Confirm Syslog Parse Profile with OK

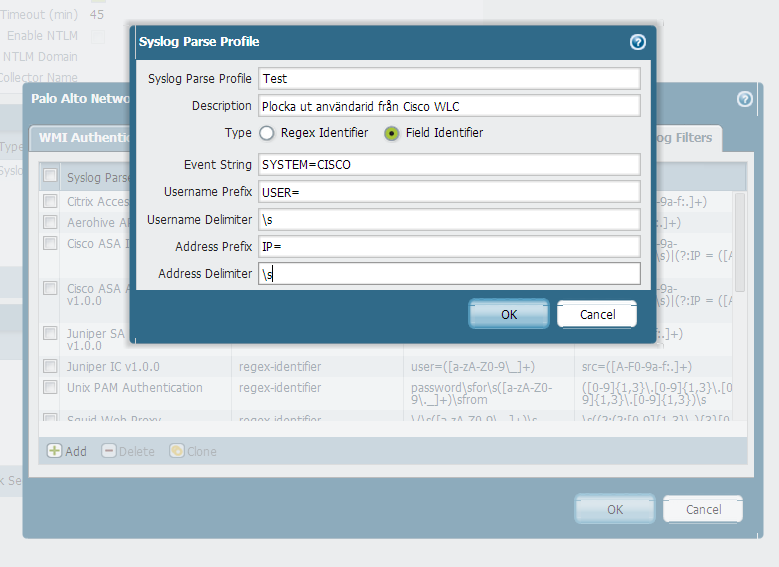[509, 314]
